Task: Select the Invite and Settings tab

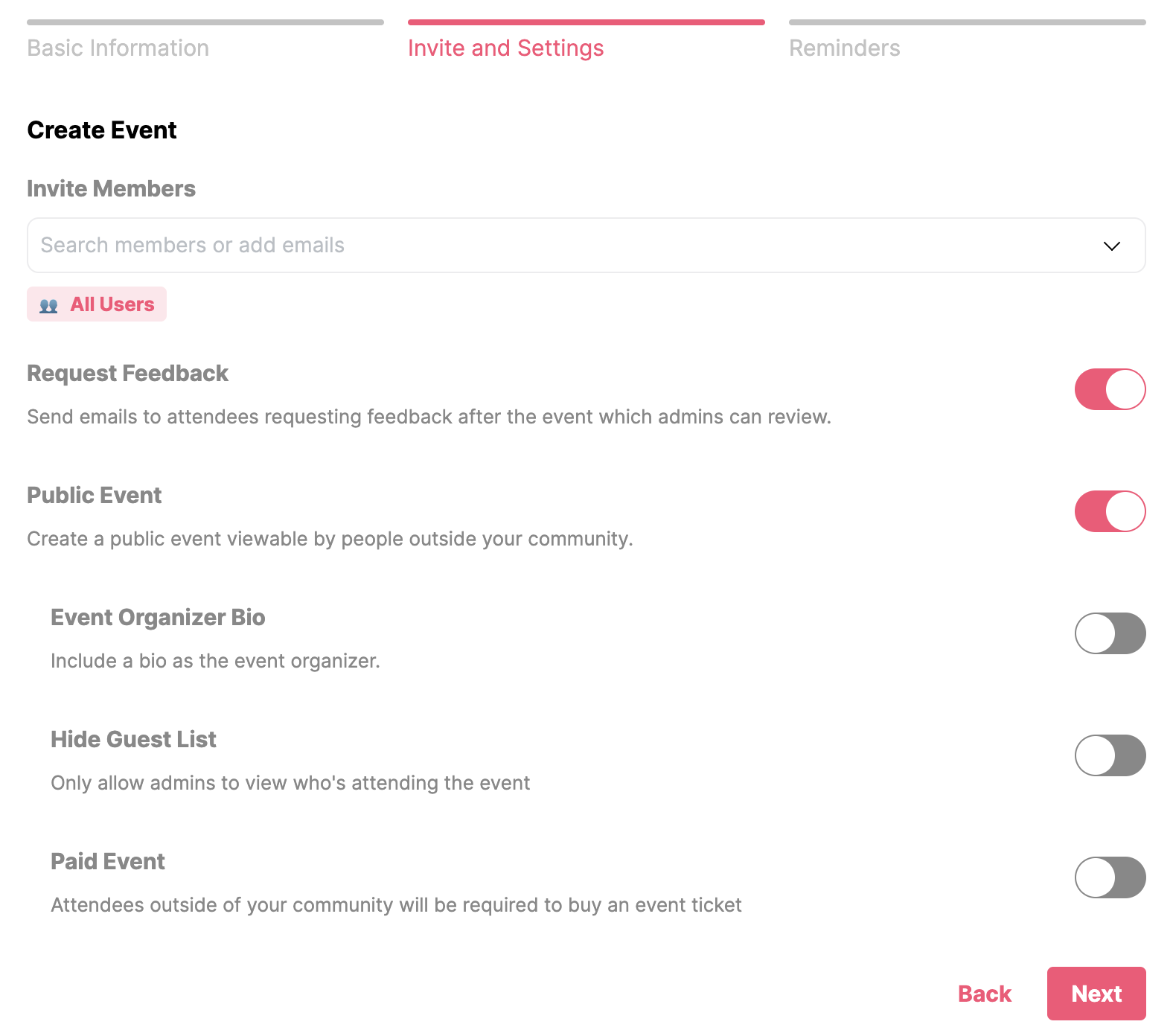Action: (x=505, y=48)
